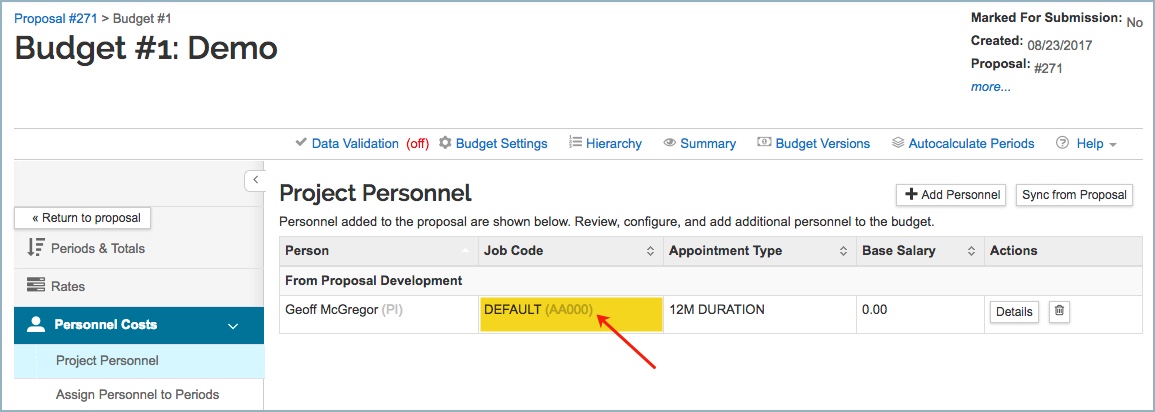Viewport: 1155px width, 412px height.
Task: Click the Summary eye icon
Action: point(670,143)
